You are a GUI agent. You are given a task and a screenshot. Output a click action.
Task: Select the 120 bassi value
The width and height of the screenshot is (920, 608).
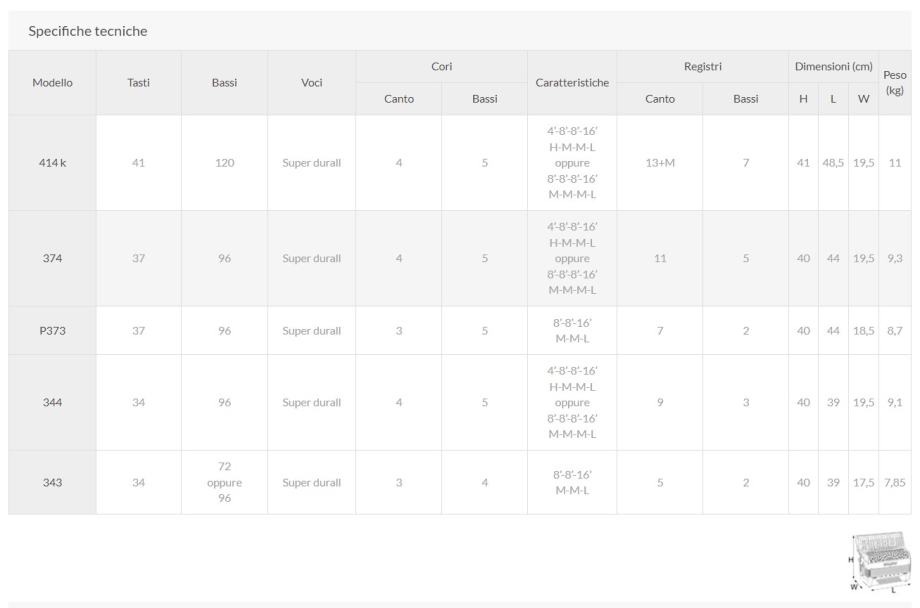[x=224, y=163]
